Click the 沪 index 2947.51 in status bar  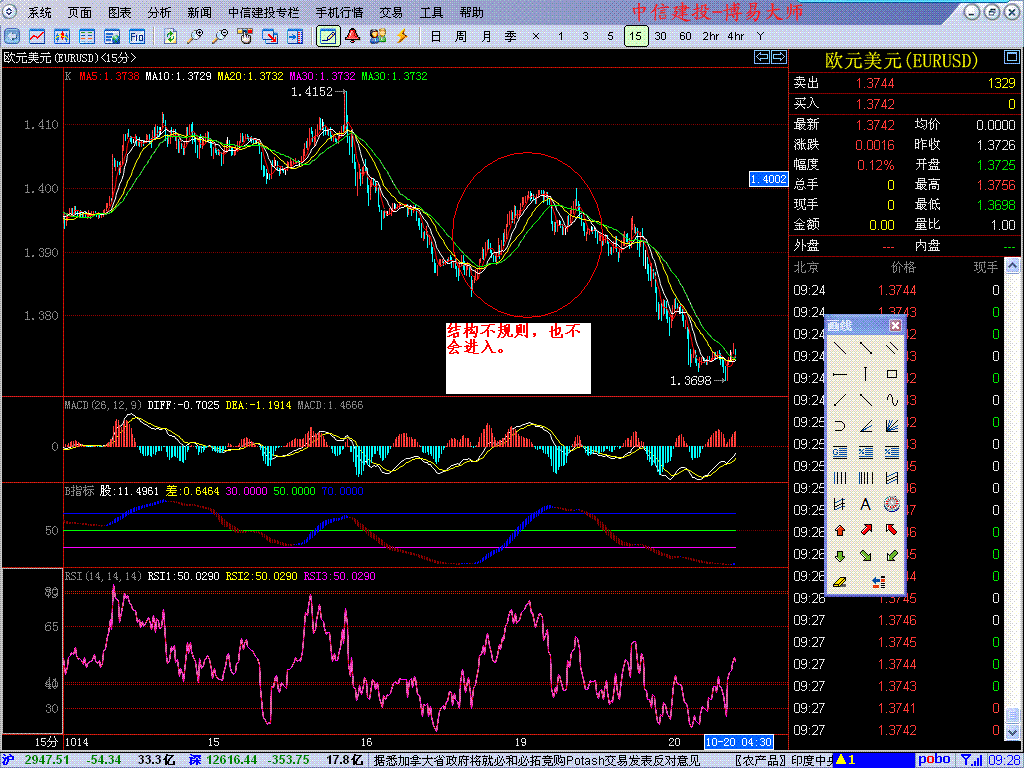(46, 760)
